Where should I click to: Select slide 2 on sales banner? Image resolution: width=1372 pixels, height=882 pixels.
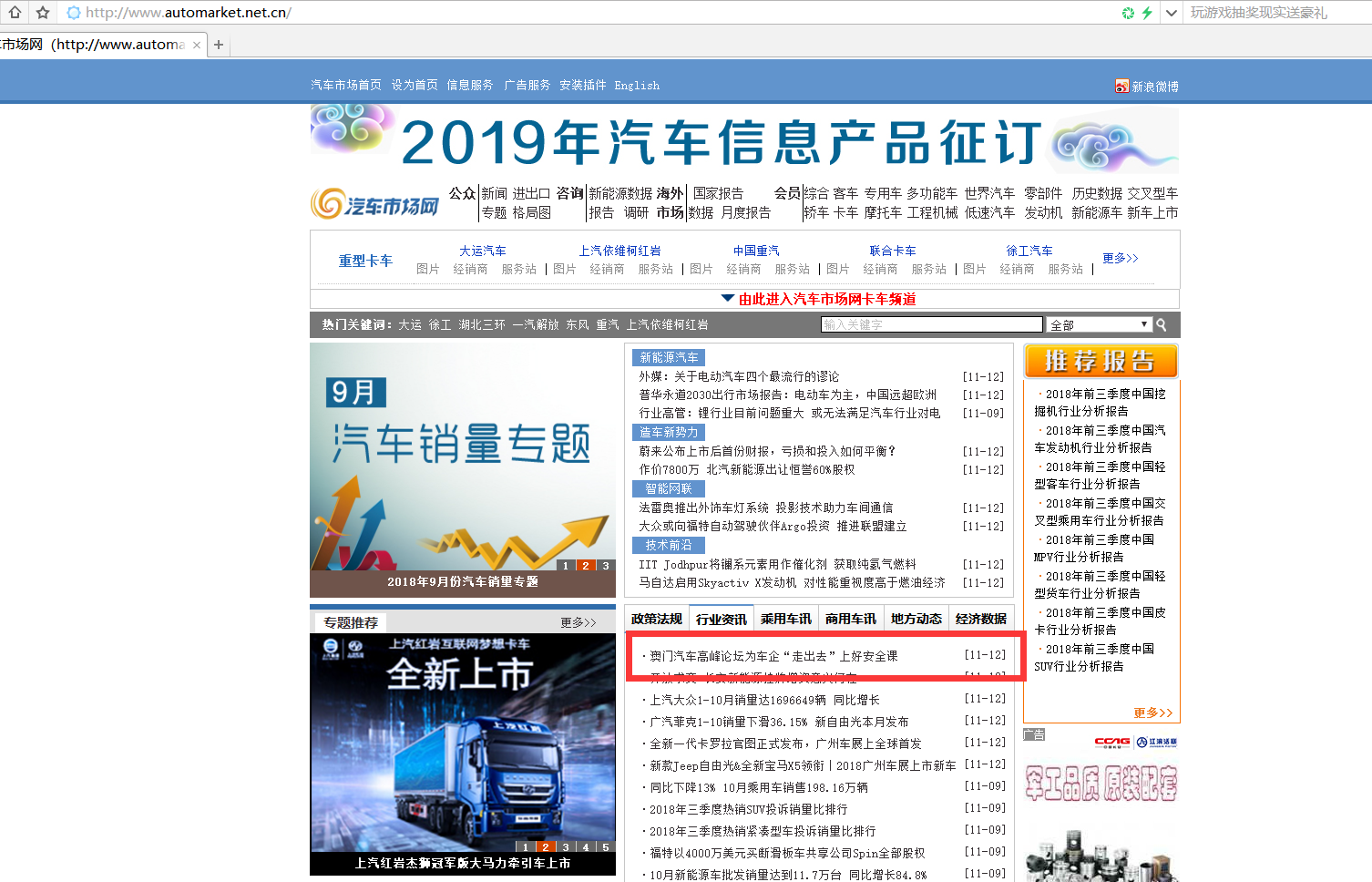click(x=585, y=566)
